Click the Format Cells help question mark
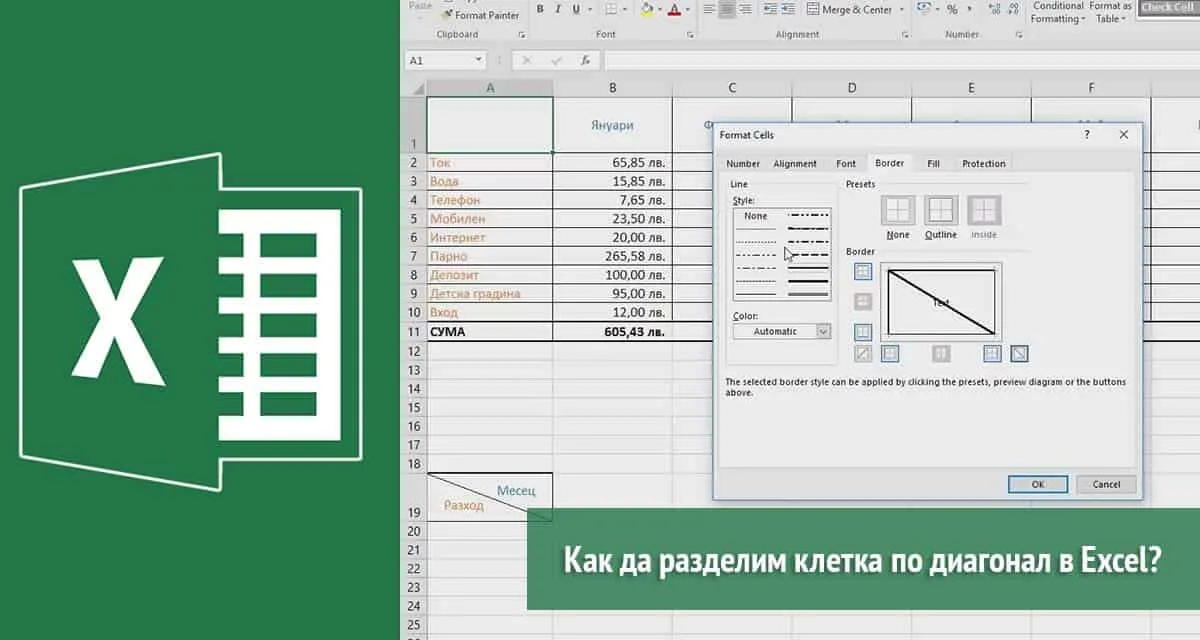 [1087, 134]
